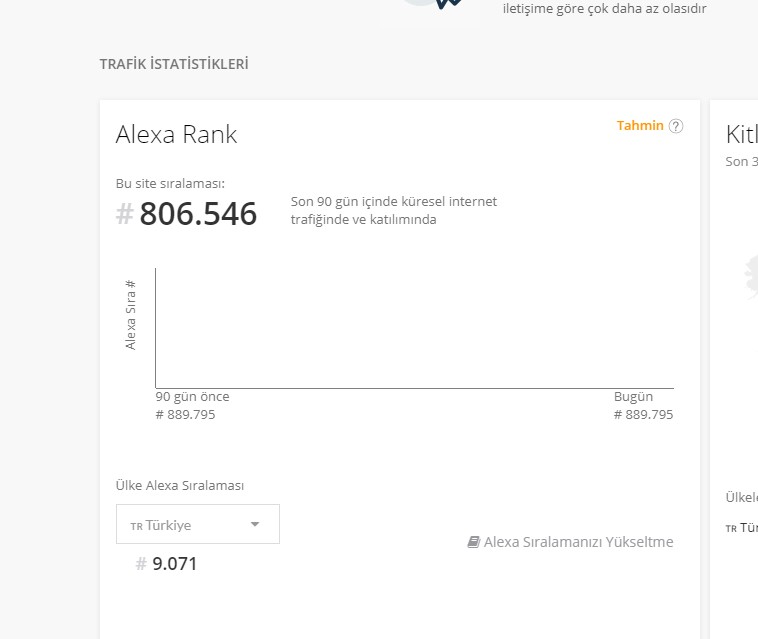Click the question mark icon beside Tahmin
The image size is (758, 639).
click(x=676, y=126)
